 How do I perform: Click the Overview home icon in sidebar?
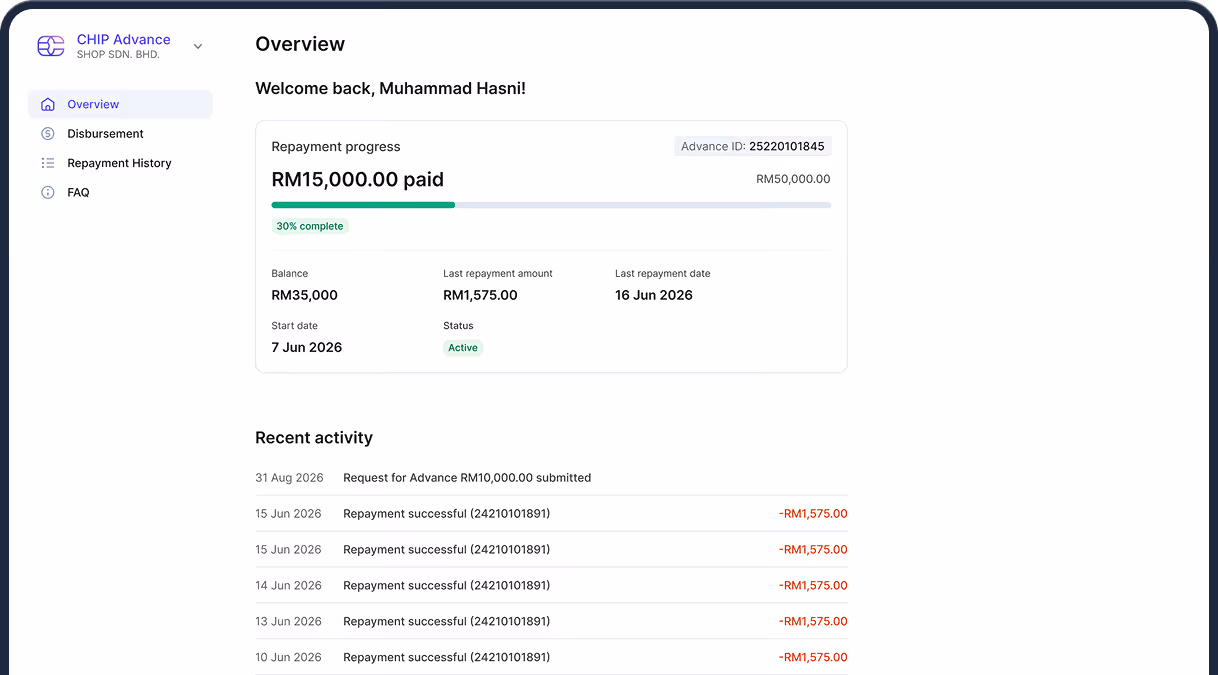click(x=48, y=104)
